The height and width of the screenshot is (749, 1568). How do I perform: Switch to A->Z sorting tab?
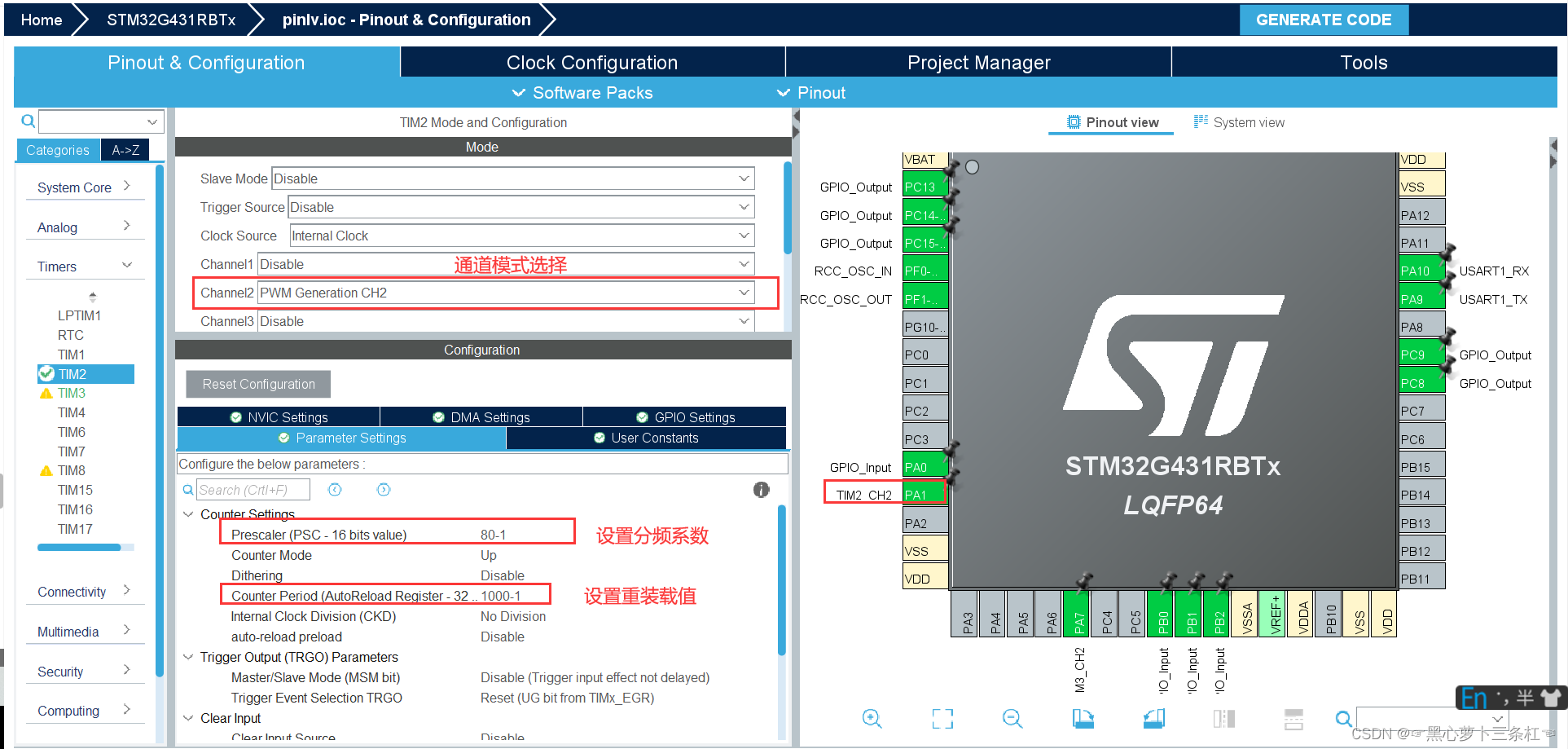pos(125,150)
